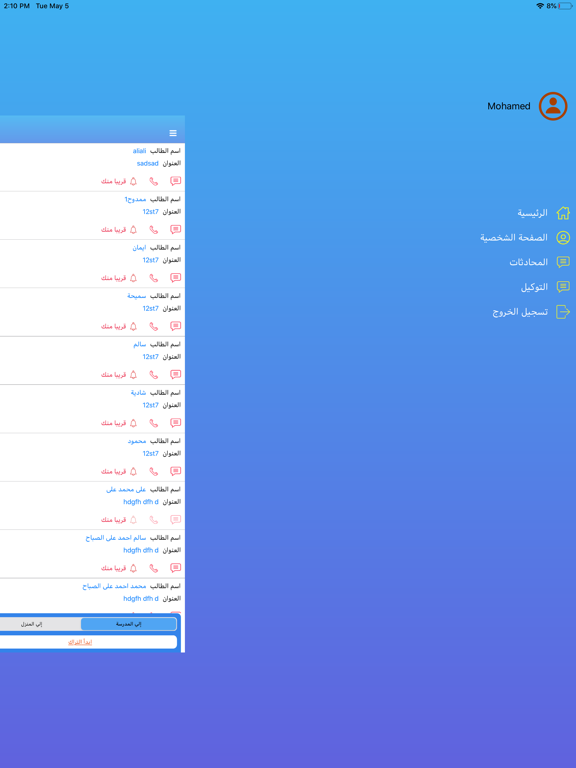576x768 pixels.
Task: Go to الرئيسية home menu item
Action: click(544, 213)
